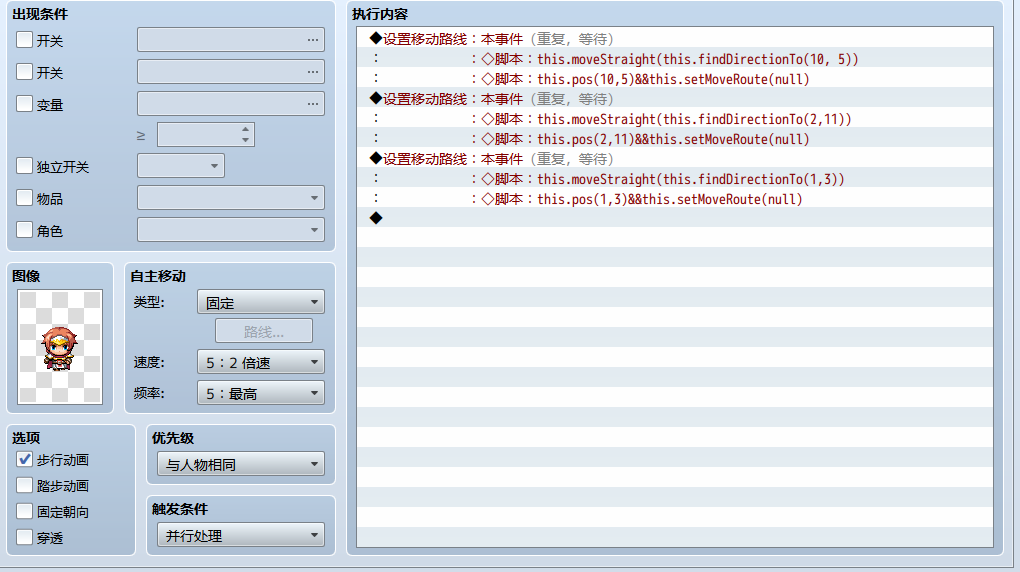Select the empty diamond command line
Viewport: 1020px width, 572px height.
(x=675, y=218)
